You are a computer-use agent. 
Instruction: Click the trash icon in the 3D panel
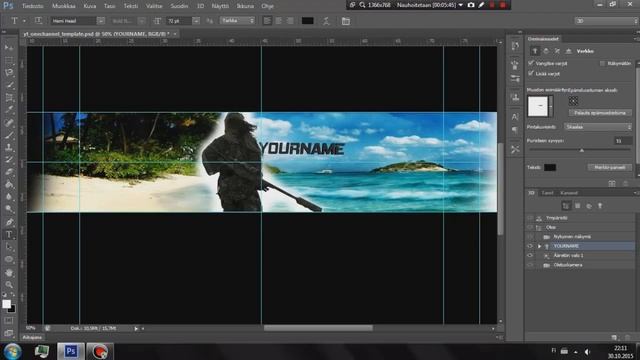click(628, 338)
